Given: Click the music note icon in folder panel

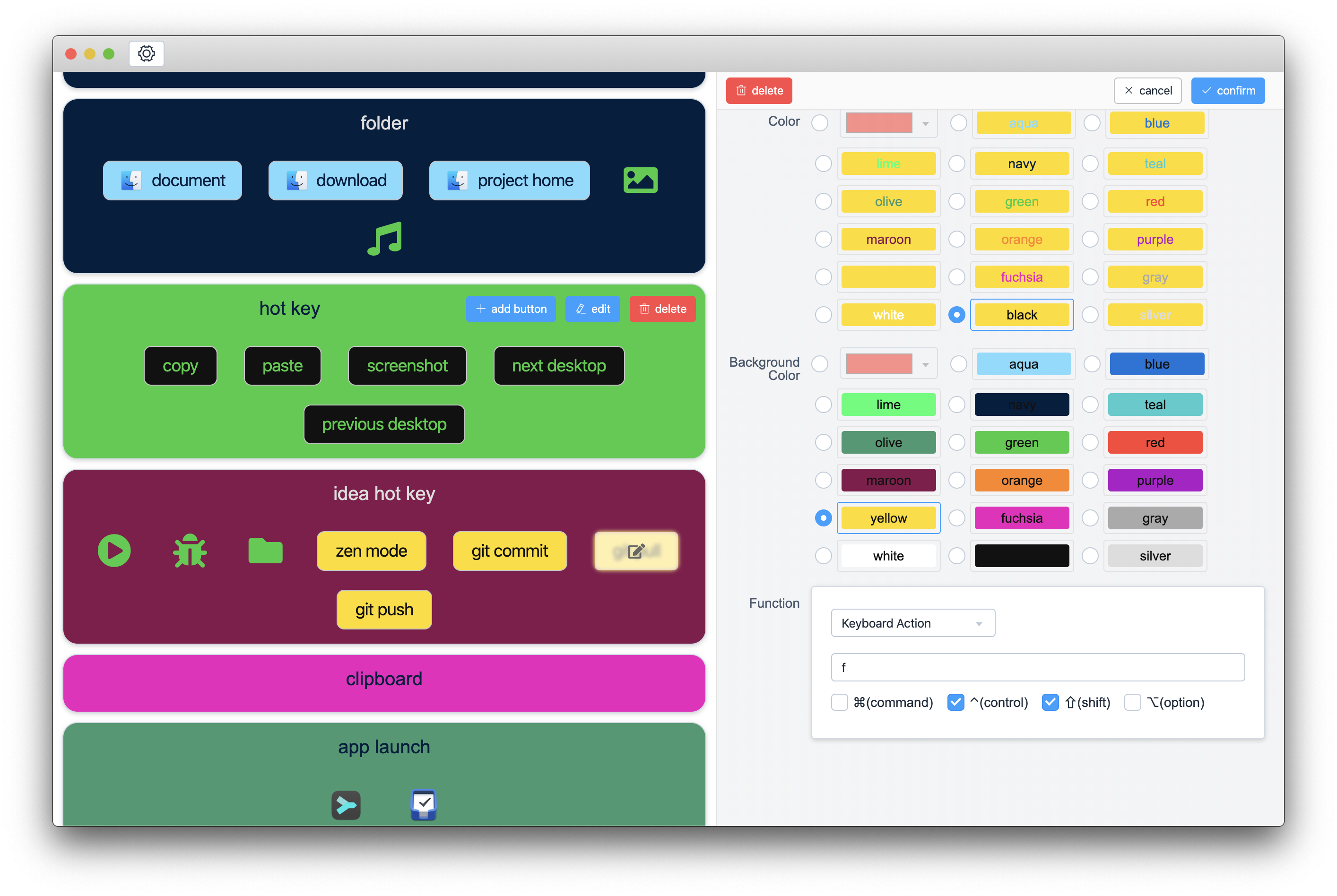Looking at the screenshot, I should [x=384, y=238].
